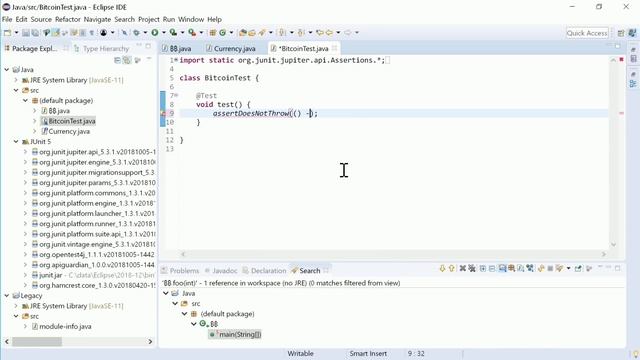
Task: Click Remove All Matches icon
Action: coord(472,268)
